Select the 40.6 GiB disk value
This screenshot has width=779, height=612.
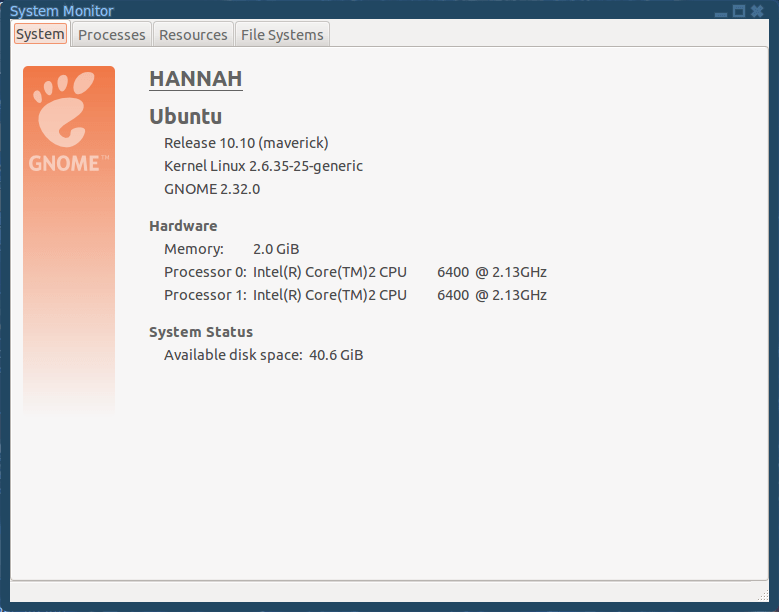coord(336,355)
